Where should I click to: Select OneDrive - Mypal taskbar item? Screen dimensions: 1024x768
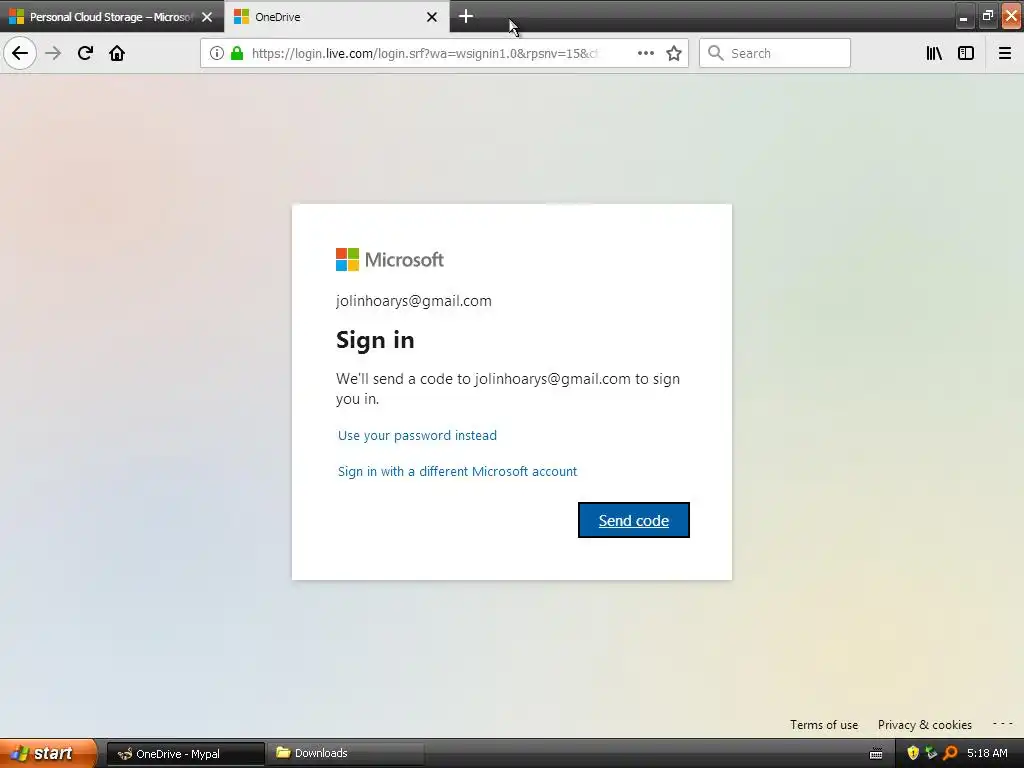185,754
